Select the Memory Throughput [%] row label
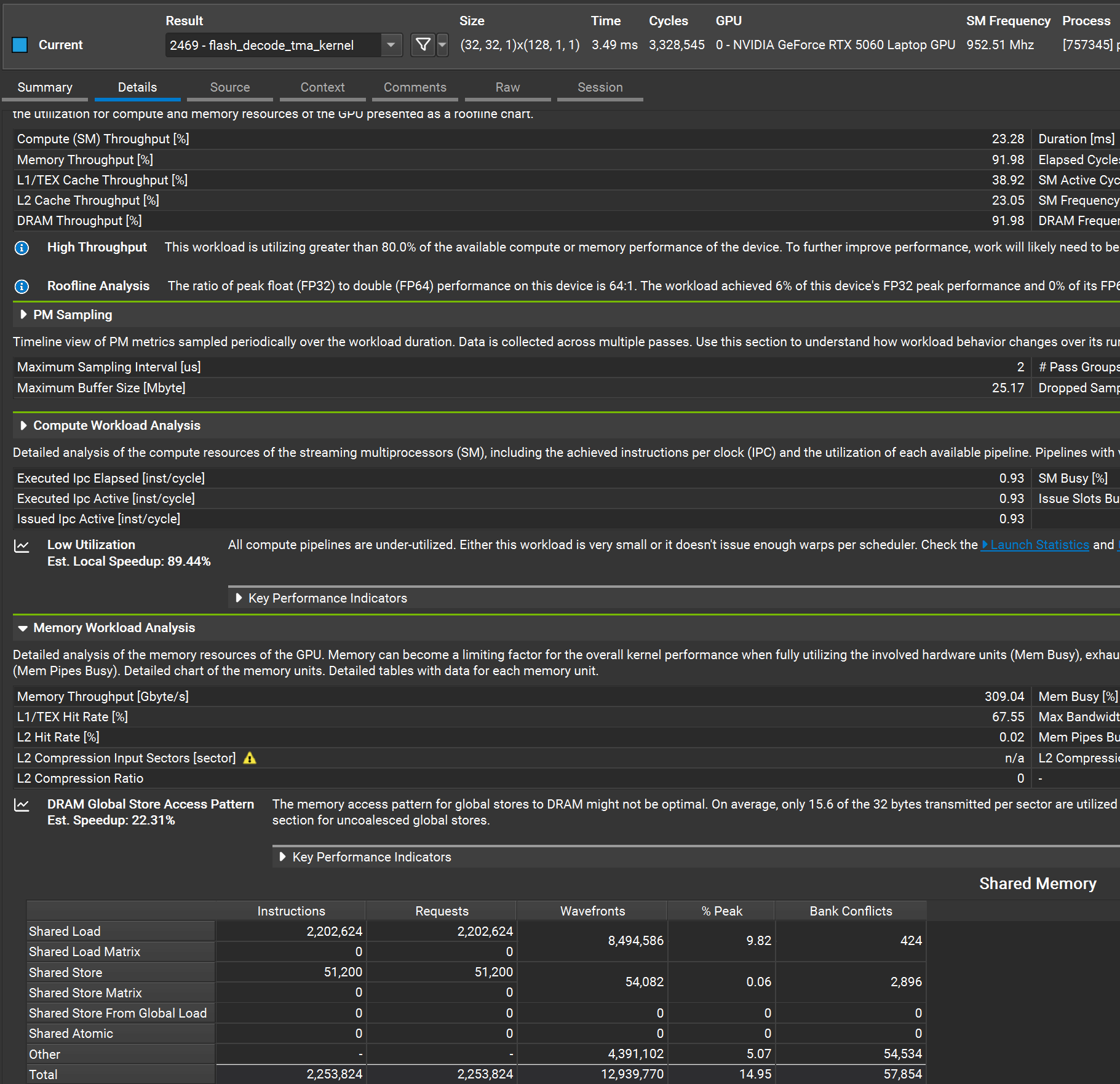 click(x=85, y=160)
